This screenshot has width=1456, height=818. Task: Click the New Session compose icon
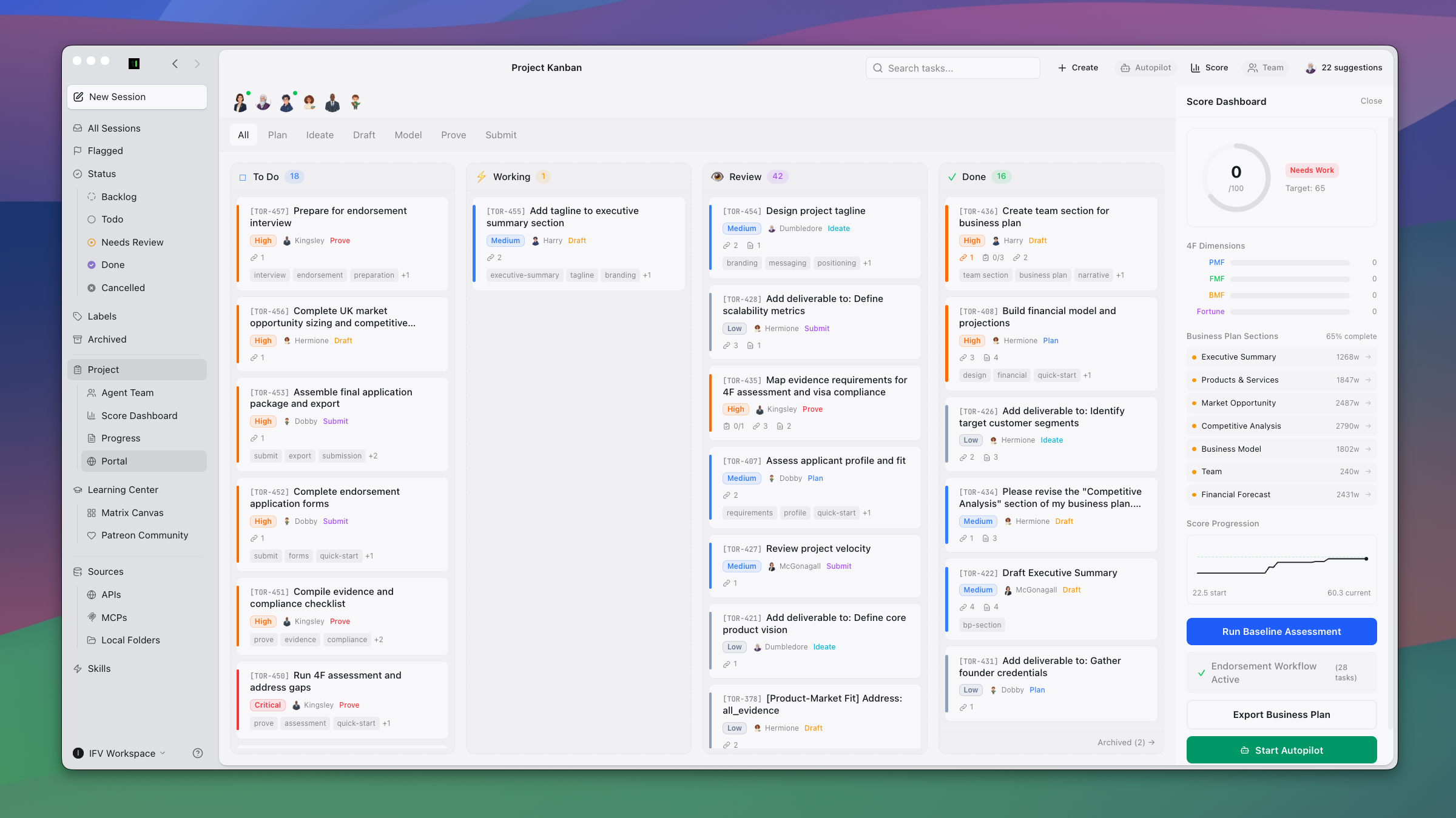[78, 97]
